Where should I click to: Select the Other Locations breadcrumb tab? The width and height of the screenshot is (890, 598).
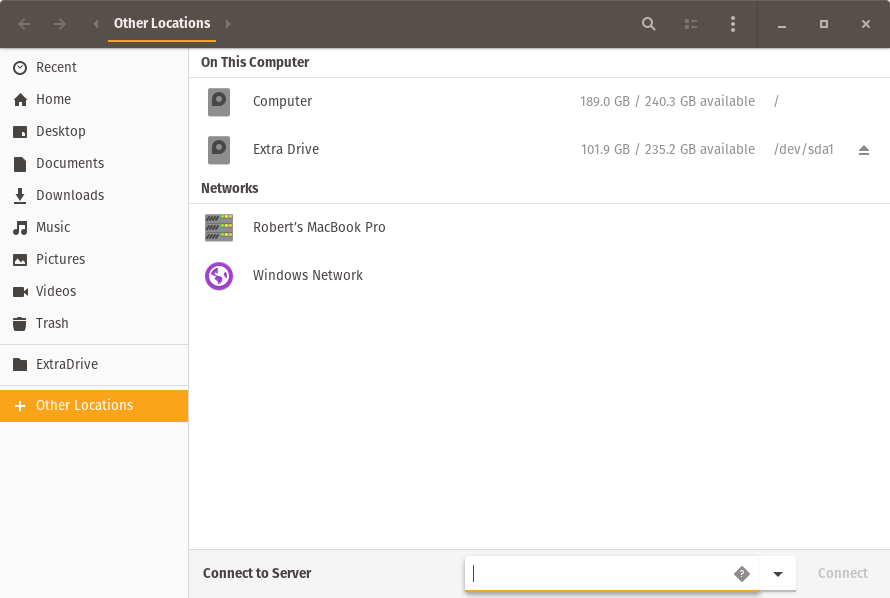tap(161, 23)
